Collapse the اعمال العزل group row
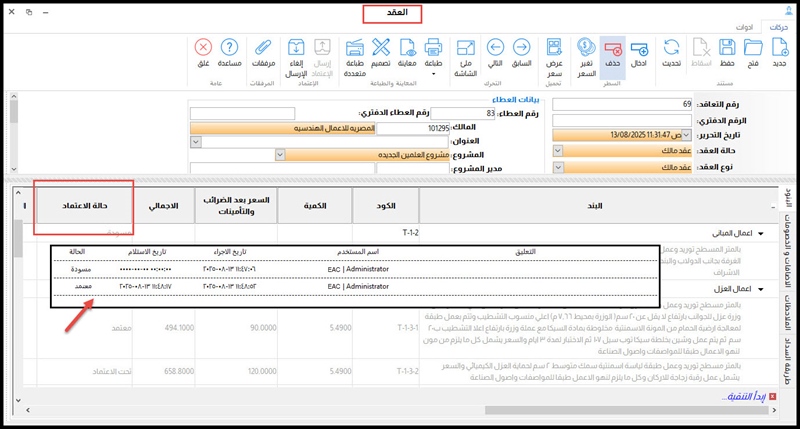 tap(760, 289)
